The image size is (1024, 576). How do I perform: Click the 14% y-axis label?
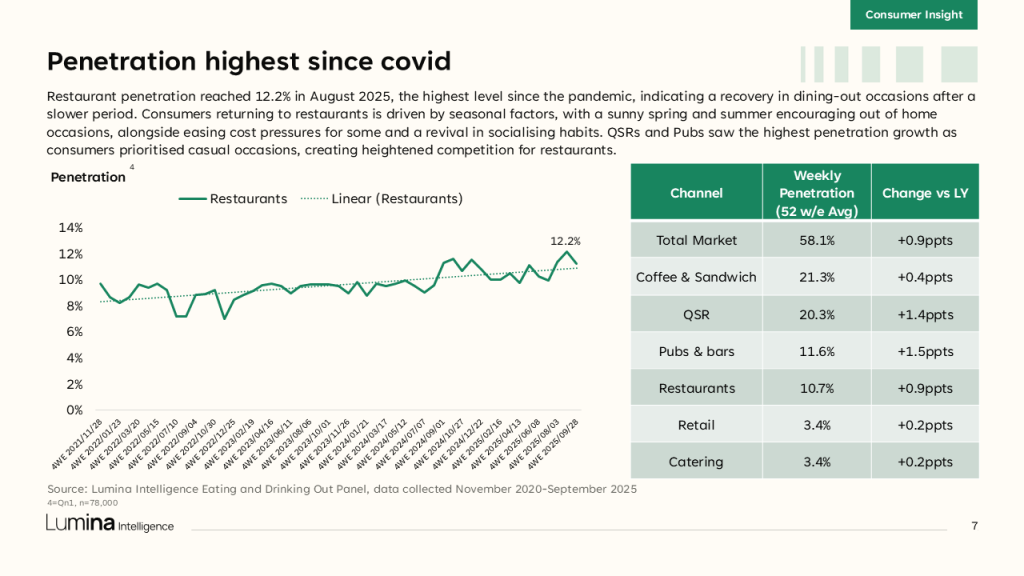point(70,227)
